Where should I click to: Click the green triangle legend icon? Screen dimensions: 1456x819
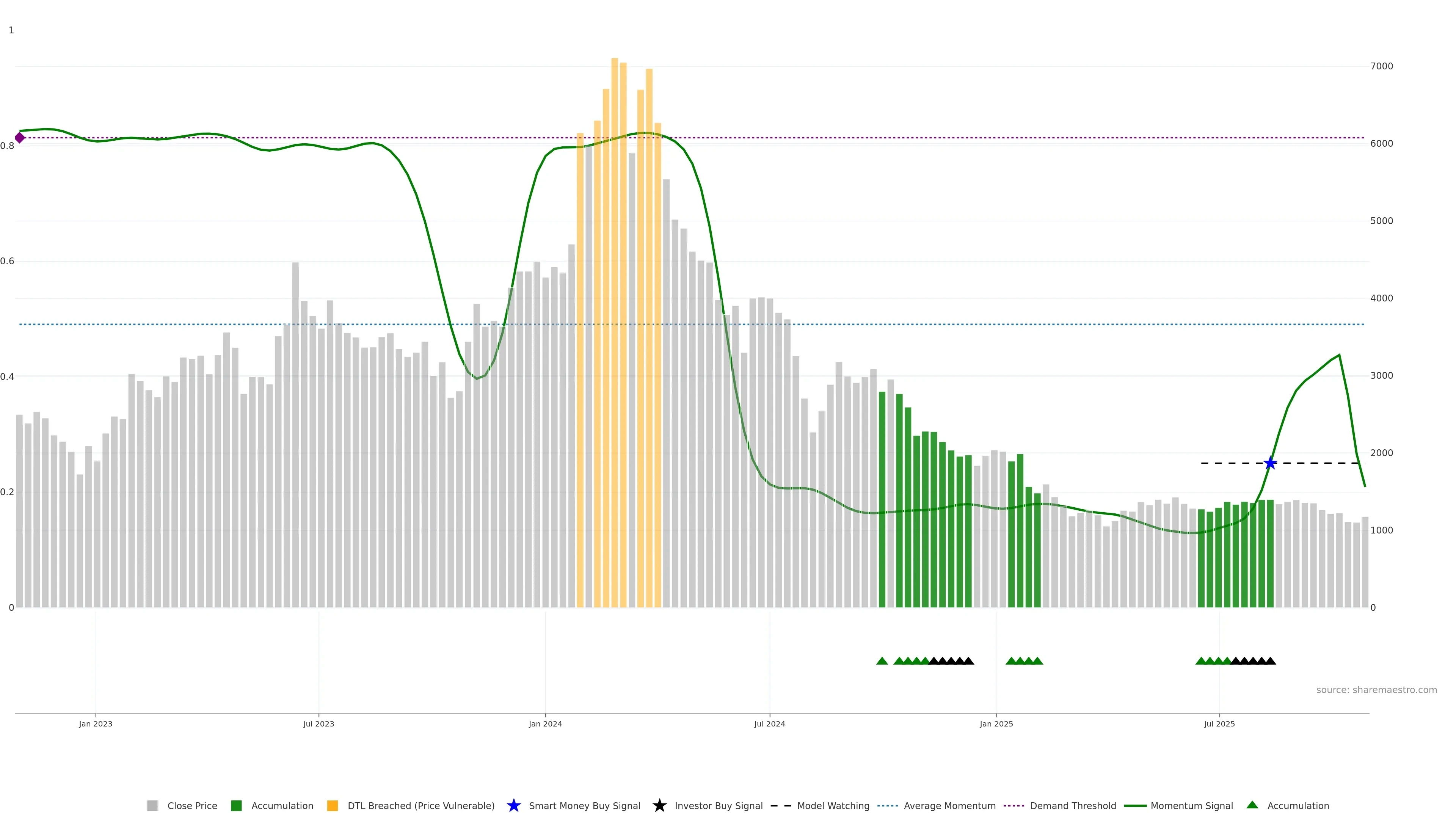click(x=1252, y=805)
